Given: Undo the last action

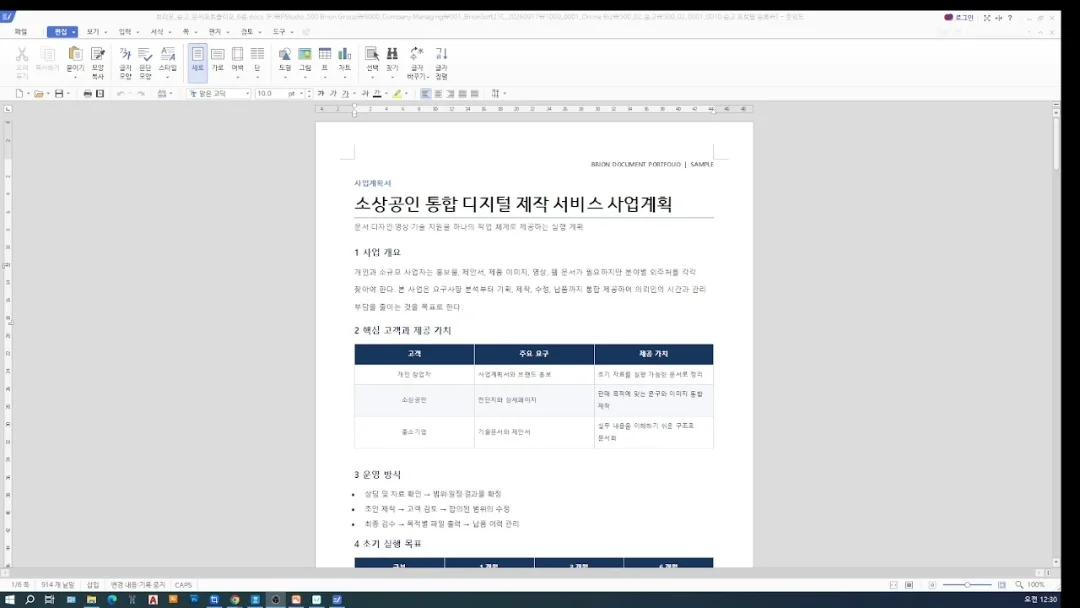Looking at the screenshot, I should pos(121,94).
